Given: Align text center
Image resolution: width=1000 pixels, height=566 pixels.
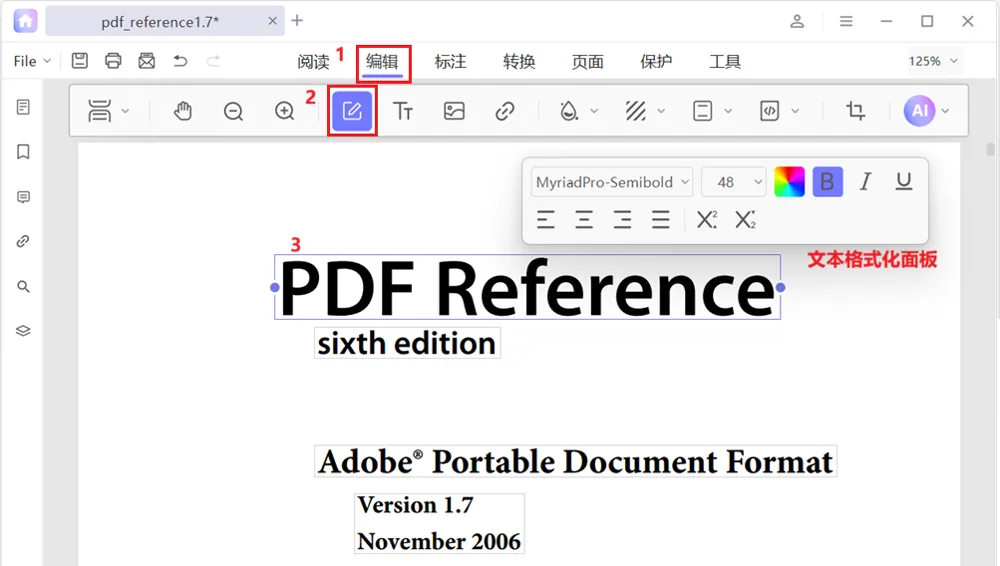Looking at the screenshot, I should coord(584,220).
